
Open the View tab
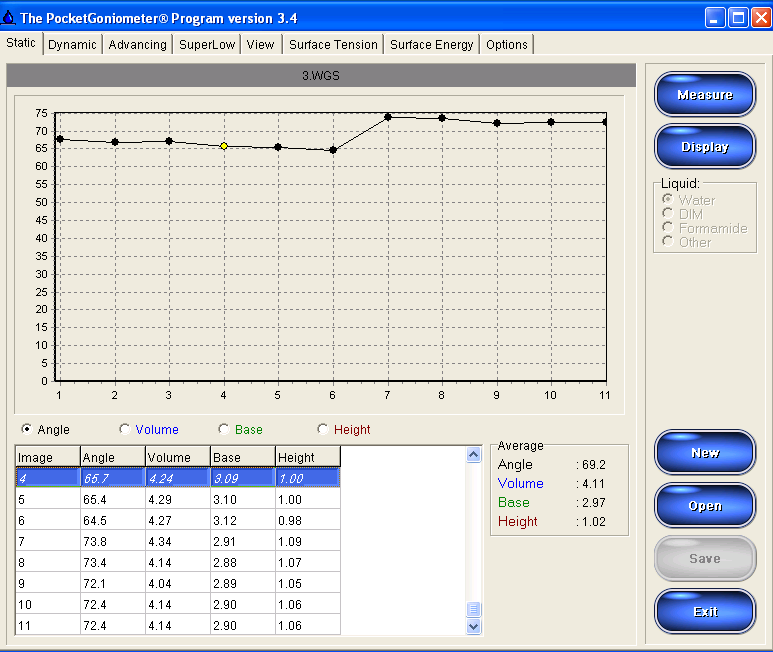point(260,44)
